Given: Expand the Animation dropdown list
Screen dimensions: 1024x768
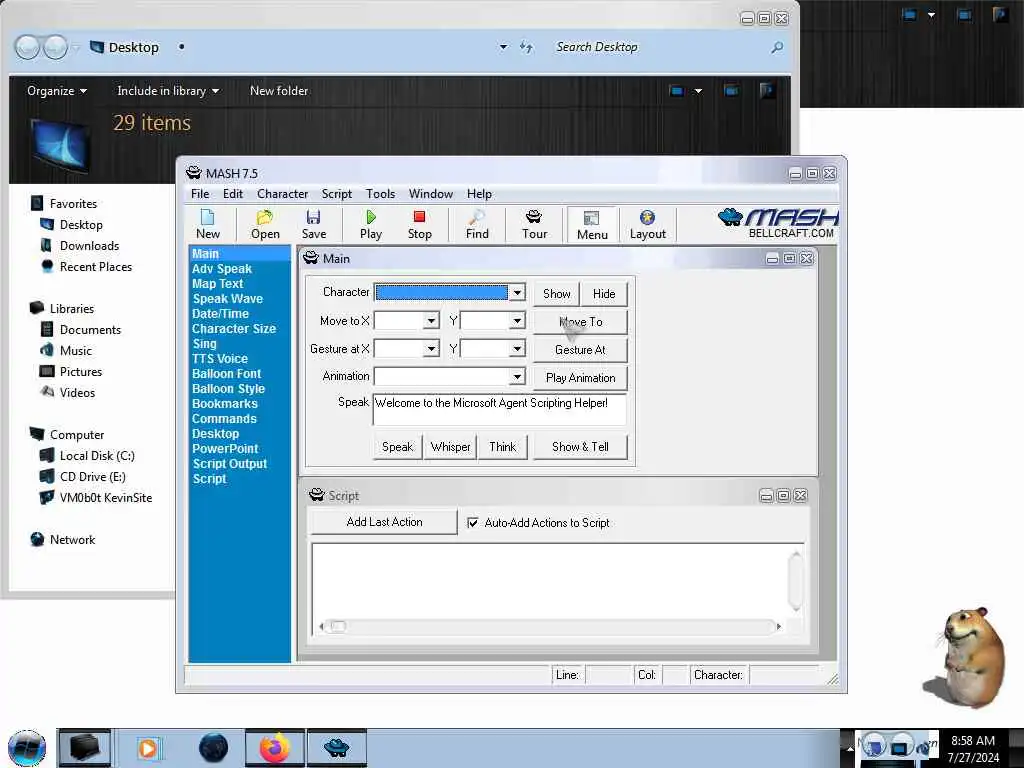Looking at the screenshot, I should pos(517,377).
